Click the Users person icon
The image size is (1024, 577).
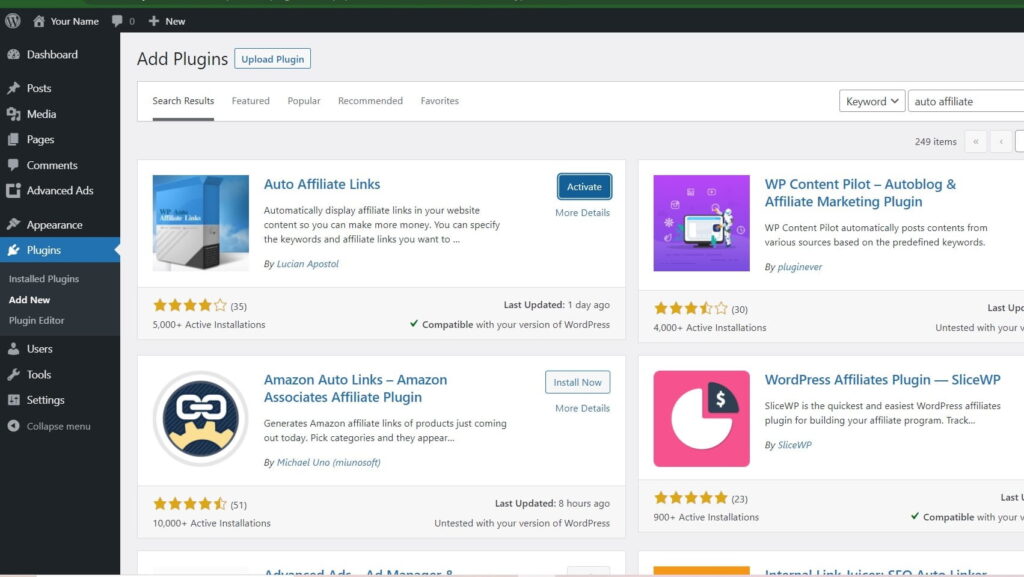tap(14, 349)
